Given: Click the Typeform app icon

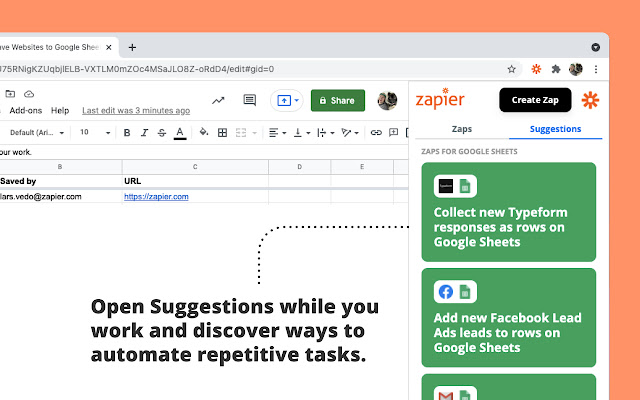Looking at the screenshot, I should click(446, 186).
